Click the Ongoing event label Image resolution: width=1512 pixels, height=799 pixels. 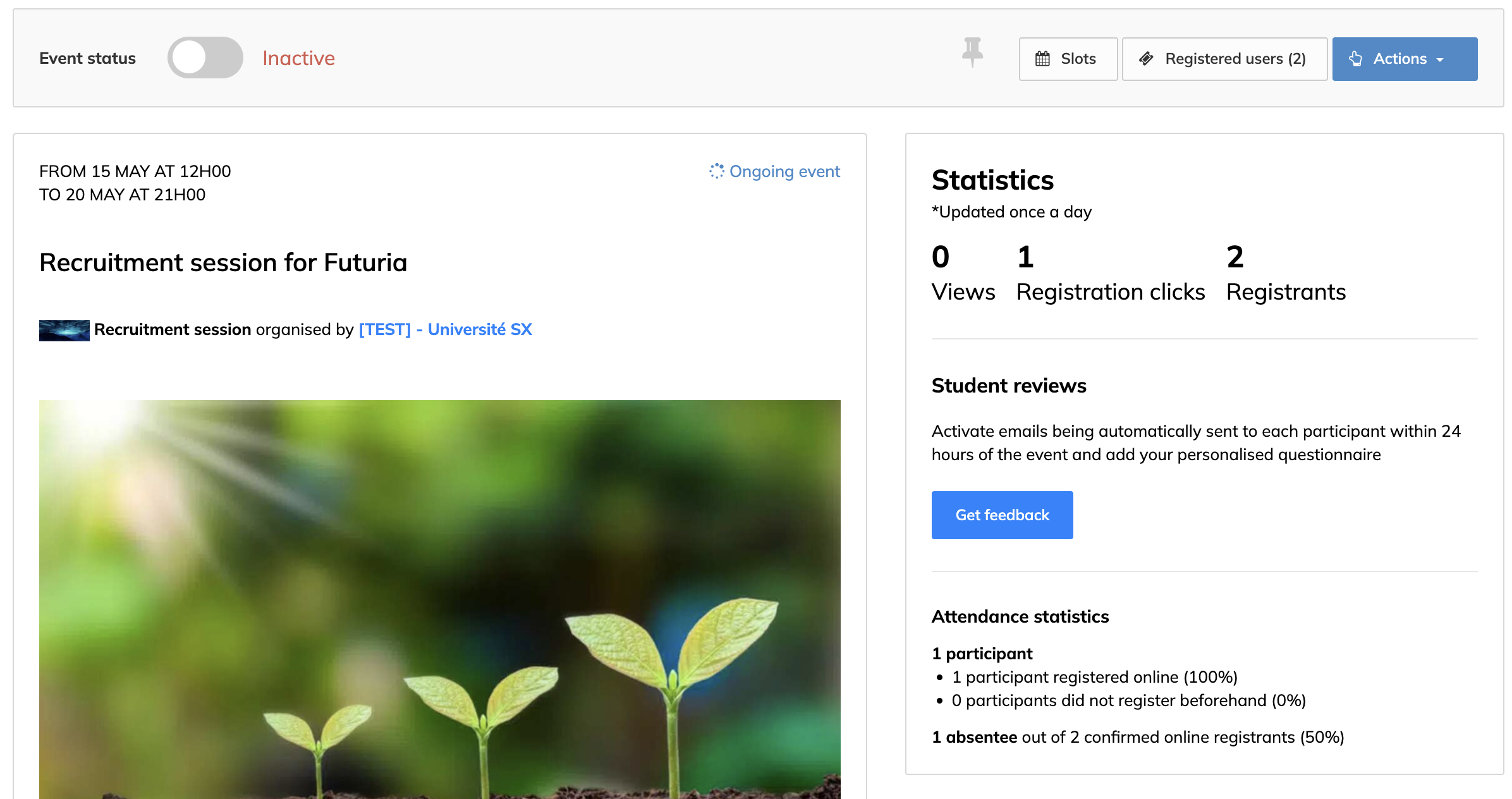(784, 171)
